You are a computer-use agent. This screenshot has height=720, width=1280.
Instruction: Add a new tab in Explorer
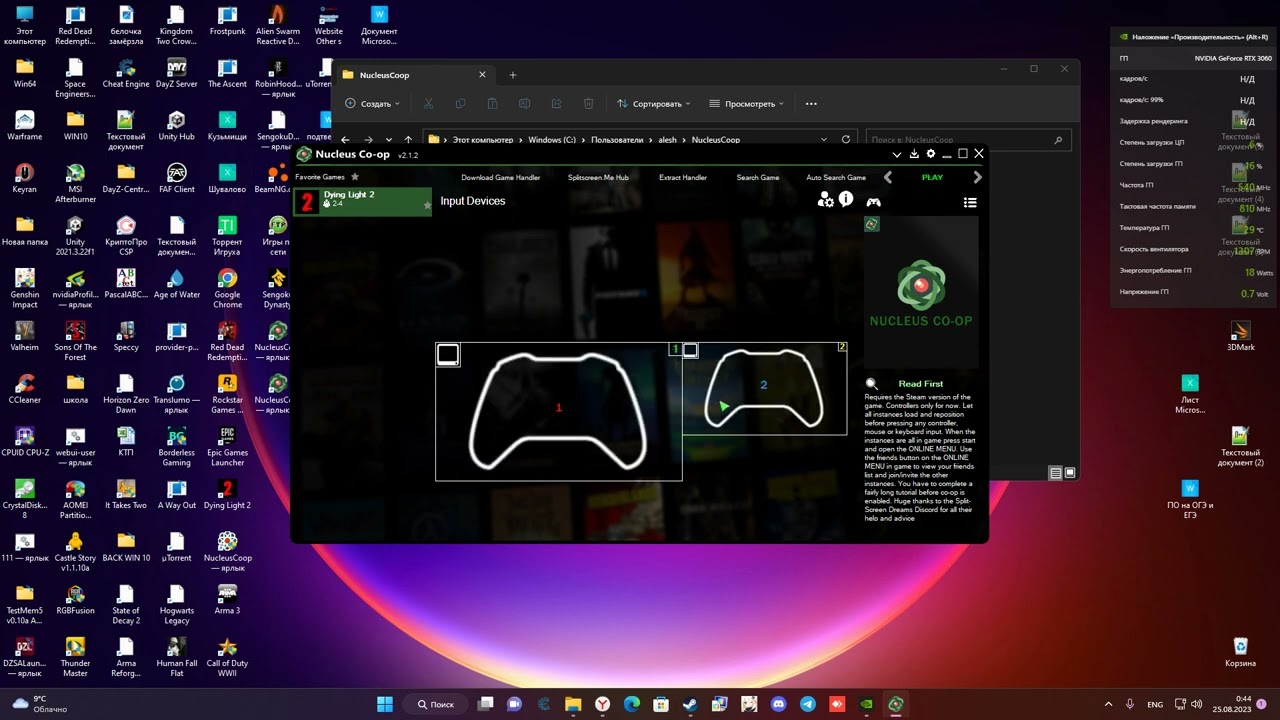(x=513, y=75)
